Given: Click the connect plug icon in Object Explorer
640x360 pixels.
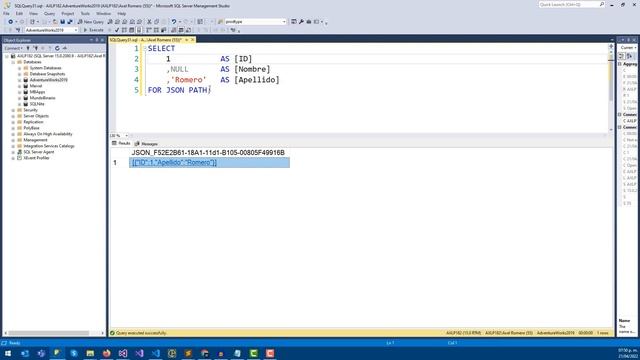Looking at the screenshot, I should click(28, 48).
